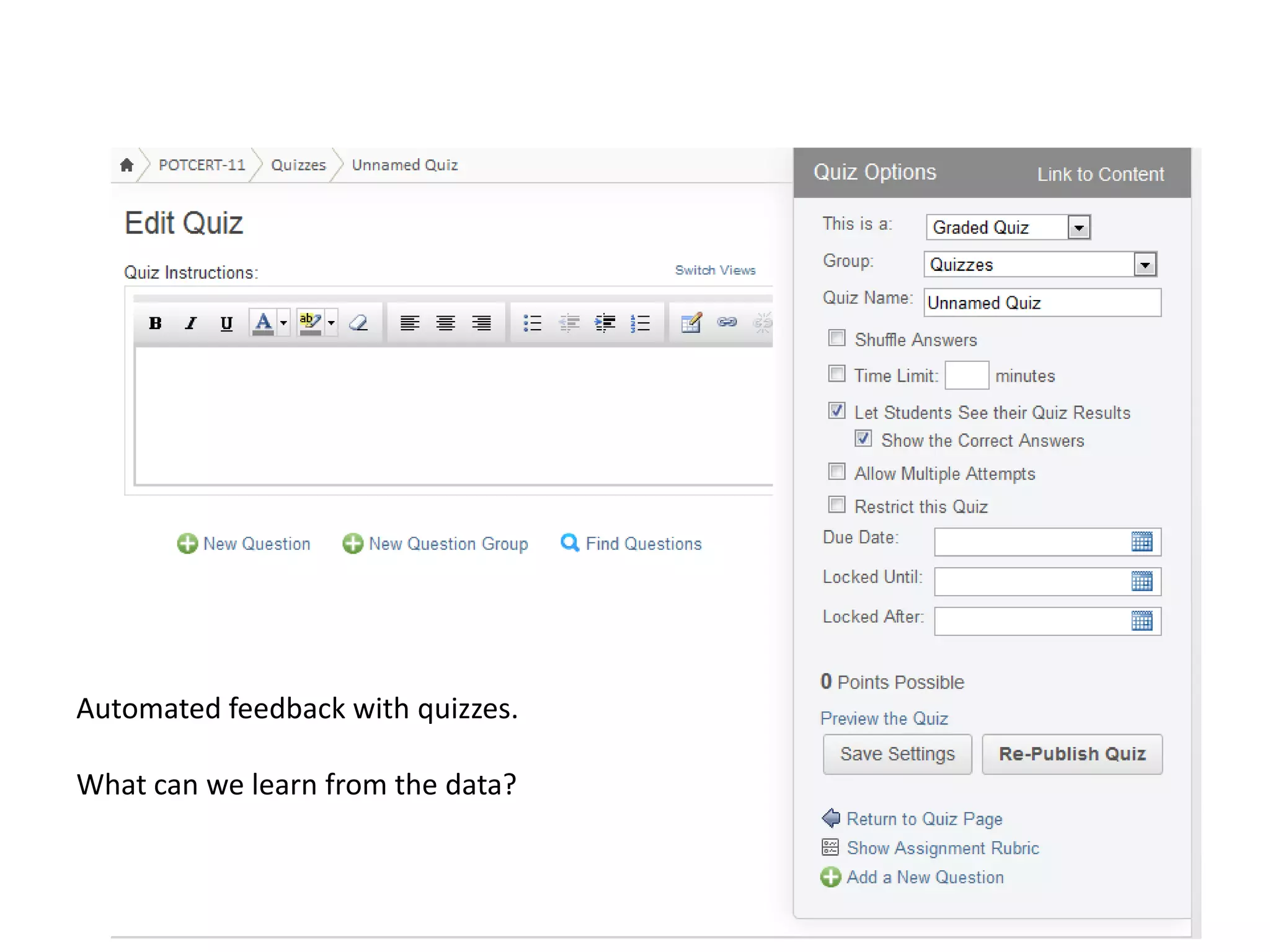This screenshot has height=952, width=1270.
Task: Enable the Time Limit checkbox
Action: (x=837, y=374)
